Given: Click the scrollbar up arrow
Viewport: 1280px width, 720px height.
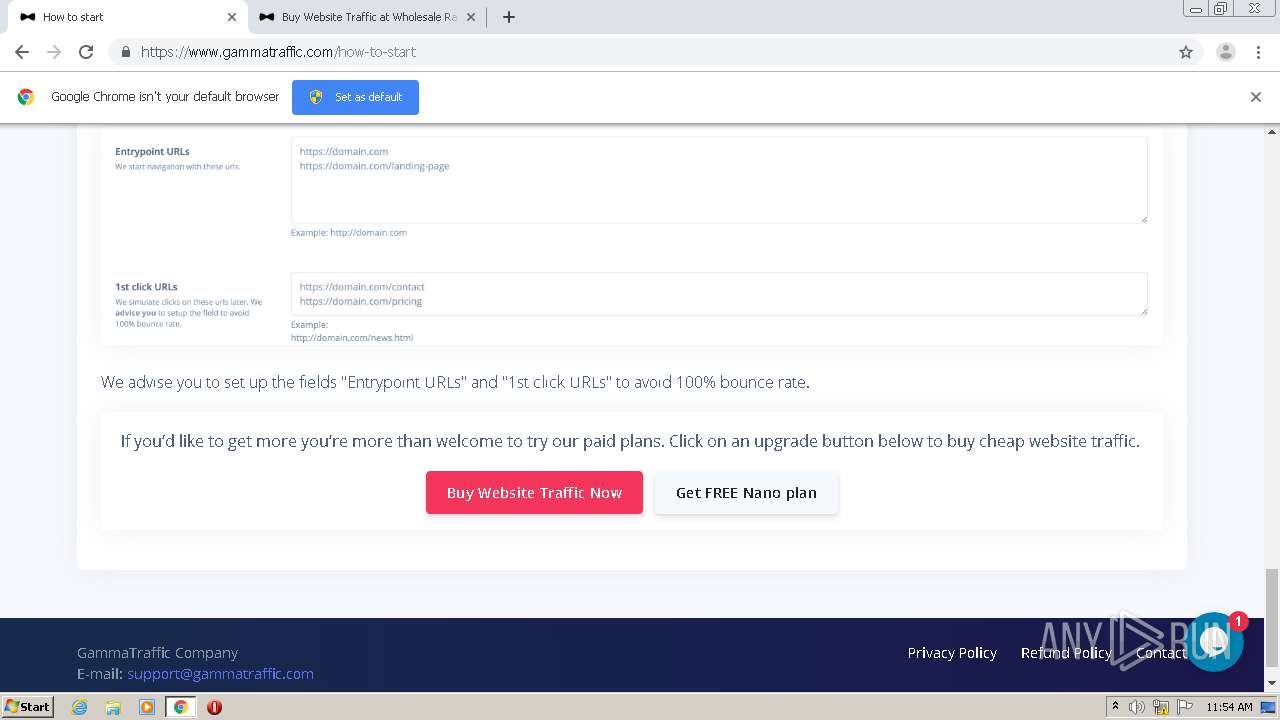Looking at the screenshot, I should point(1272,132).
